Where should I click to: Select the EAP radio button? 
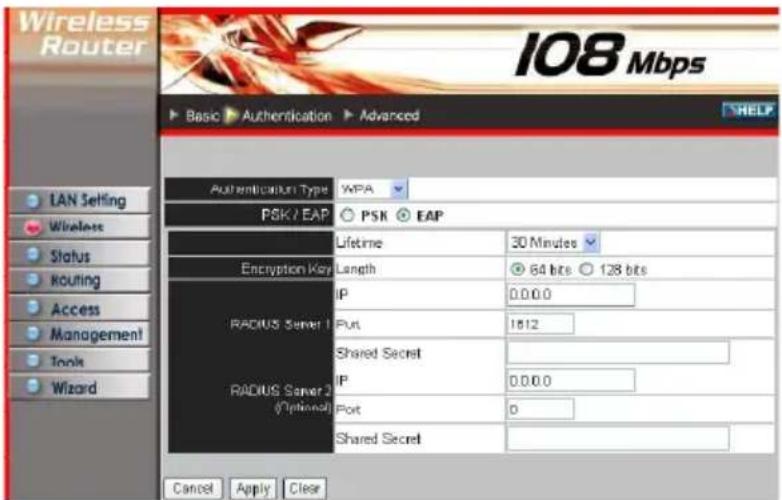(403, 215)
